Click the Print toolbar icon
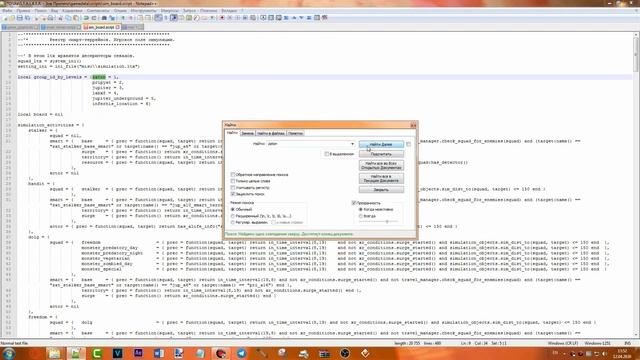Viewport: 640px width, 360px height. pos(50,18)
